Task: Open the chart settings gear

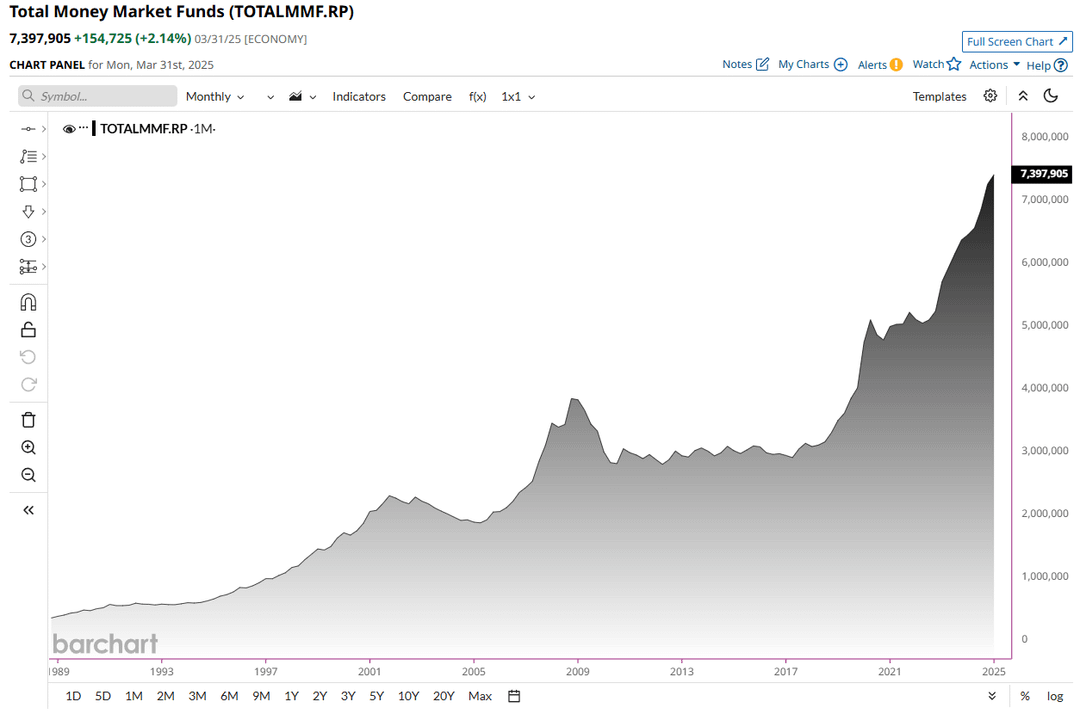Action: [990, 95]
